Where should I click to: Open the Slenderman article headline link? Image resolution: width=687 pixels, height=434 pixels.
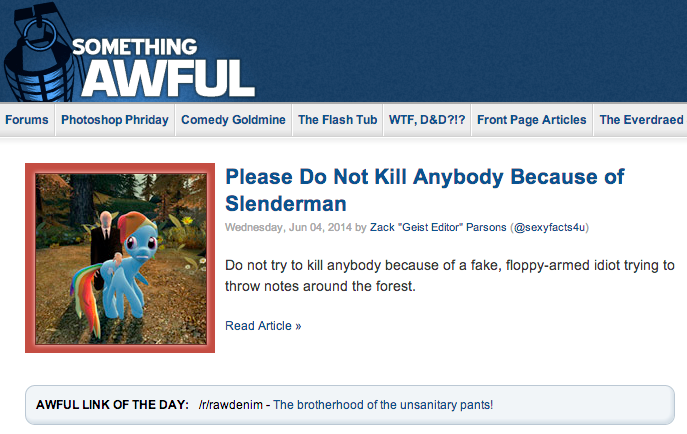425,190
